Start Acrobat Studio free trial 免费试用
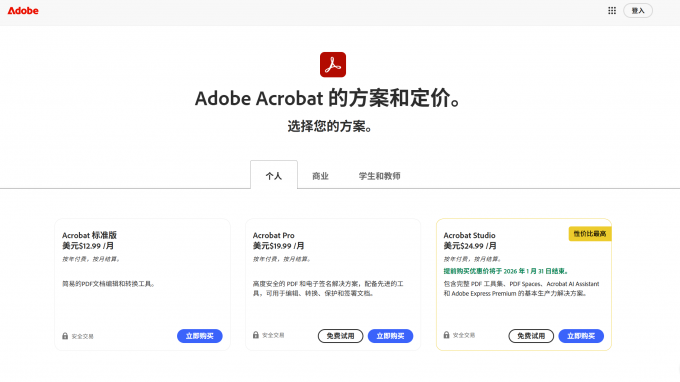680x382 pixels. (x=531, y=336)
